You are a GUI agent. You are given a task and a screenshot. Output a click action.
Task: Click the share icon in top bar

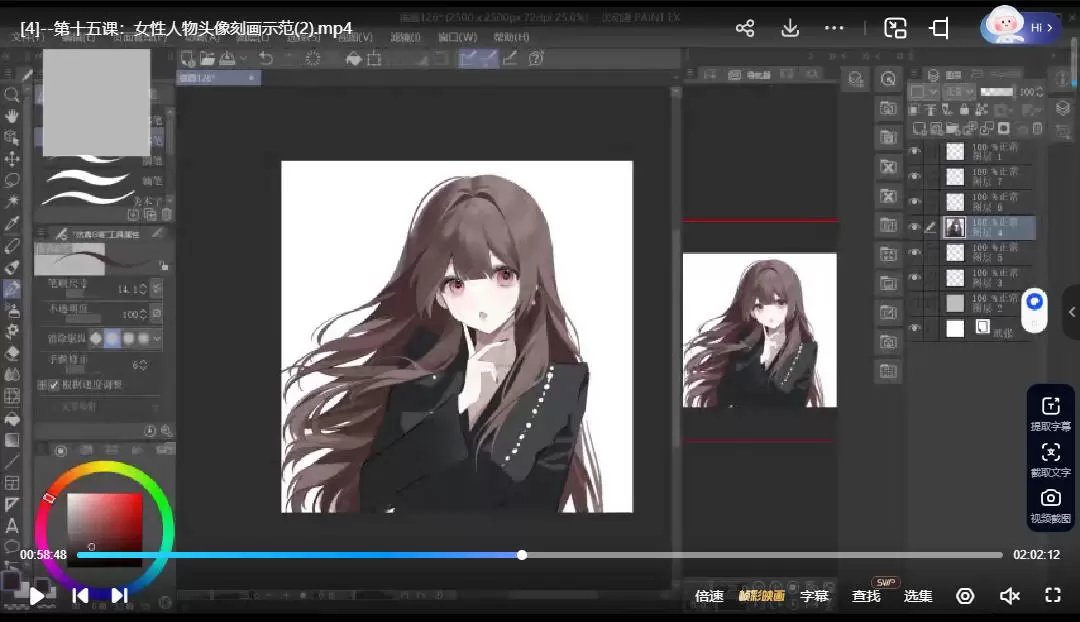[x=745, y=28]
